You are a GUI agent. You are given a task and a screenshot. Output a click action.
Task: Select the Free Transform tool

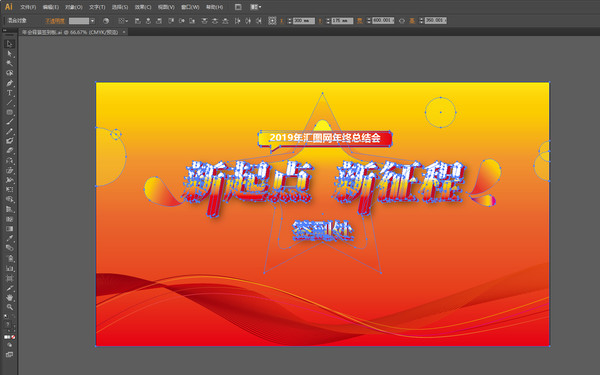point(10,189)
